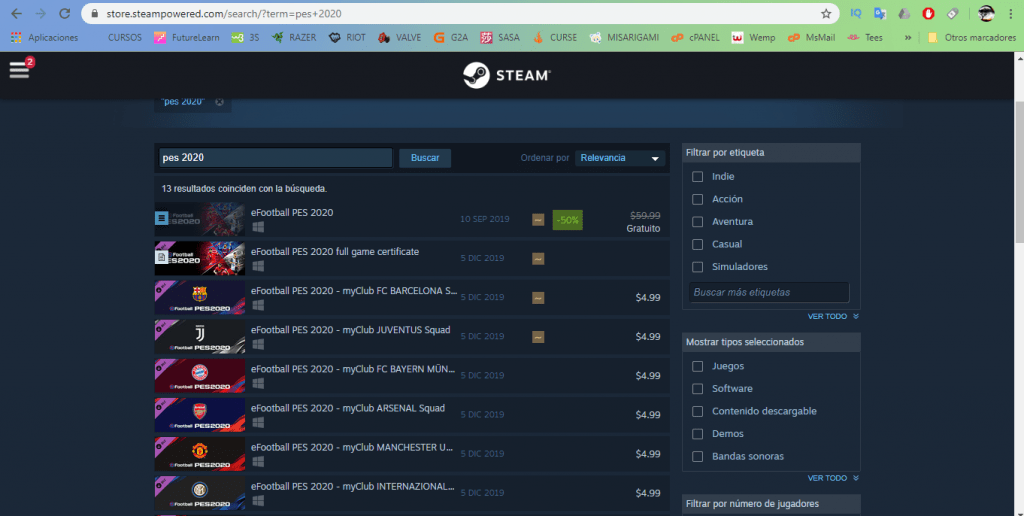Viewport: 1024px width, 516px height.
Task: Open the Internazionale Squad thumbnail
Action: pos(200,493)
